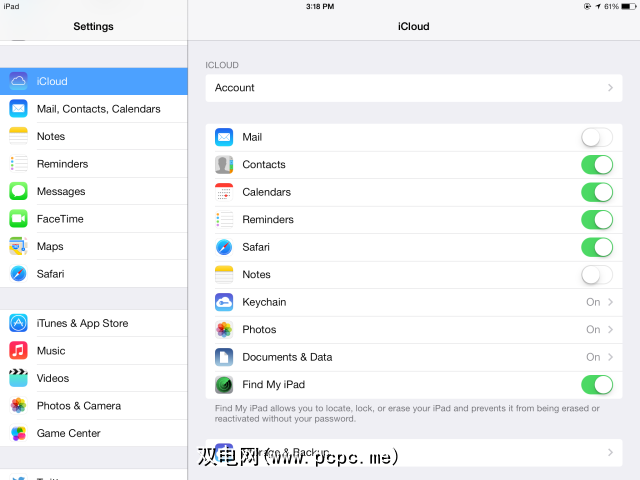This screenshot has width=640, height=480.
Task: Tap the iTunes & App Store icon
Action: point(18,323)
